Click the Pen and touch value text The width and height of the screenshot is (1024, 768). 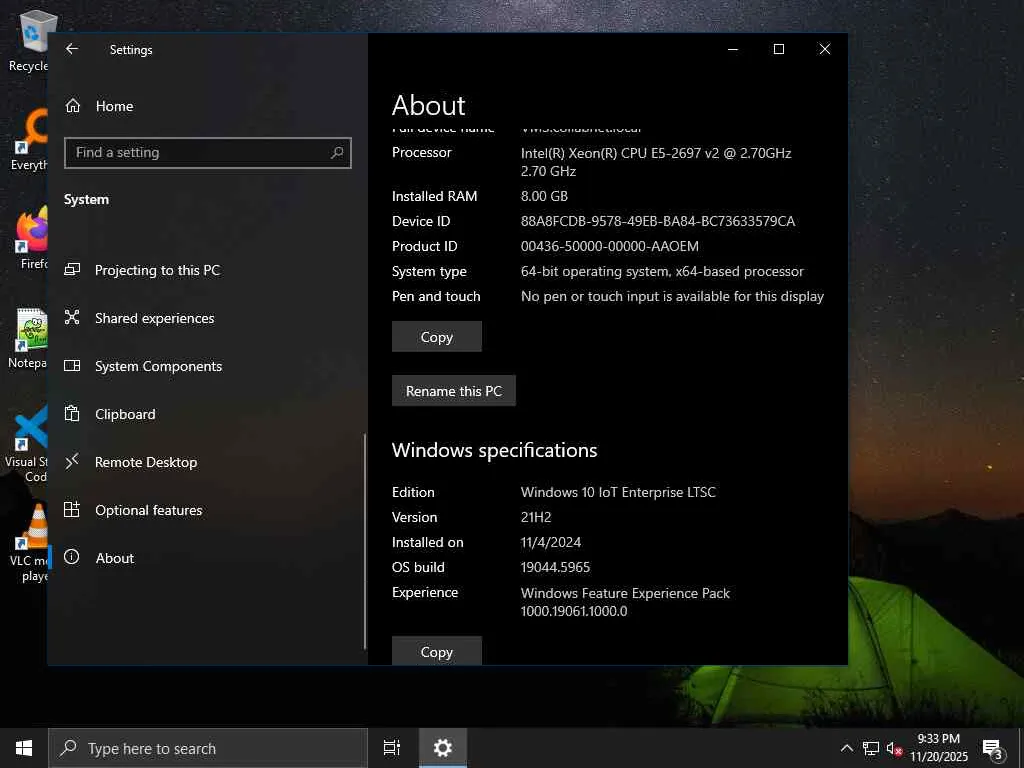[672, 296]
